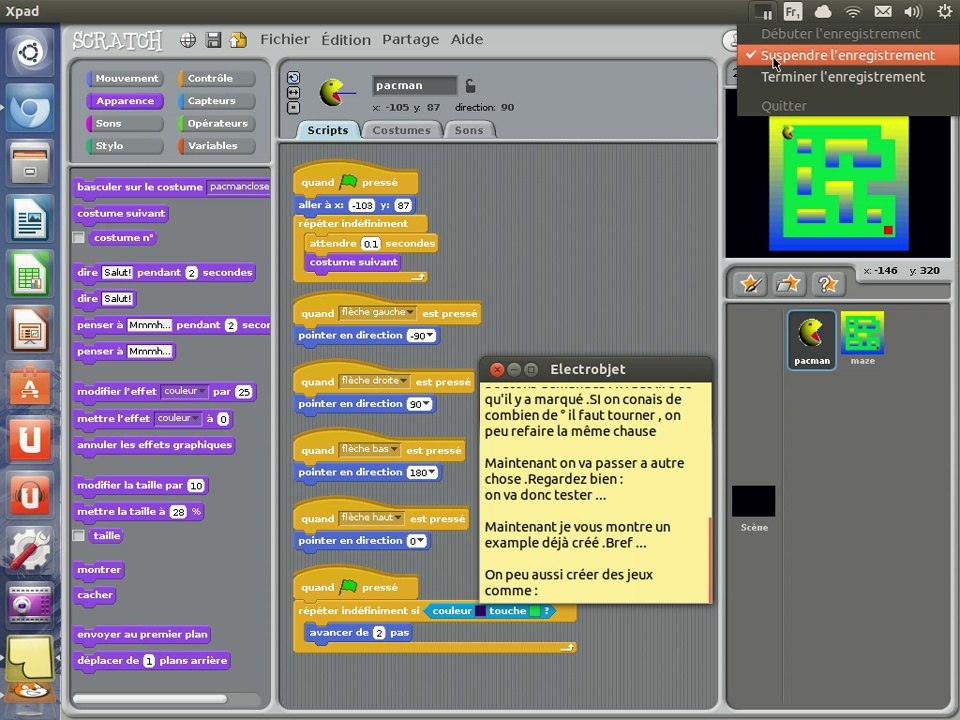
Task: Click the 0.1 seconds value in attendre block
Action: 371,244
